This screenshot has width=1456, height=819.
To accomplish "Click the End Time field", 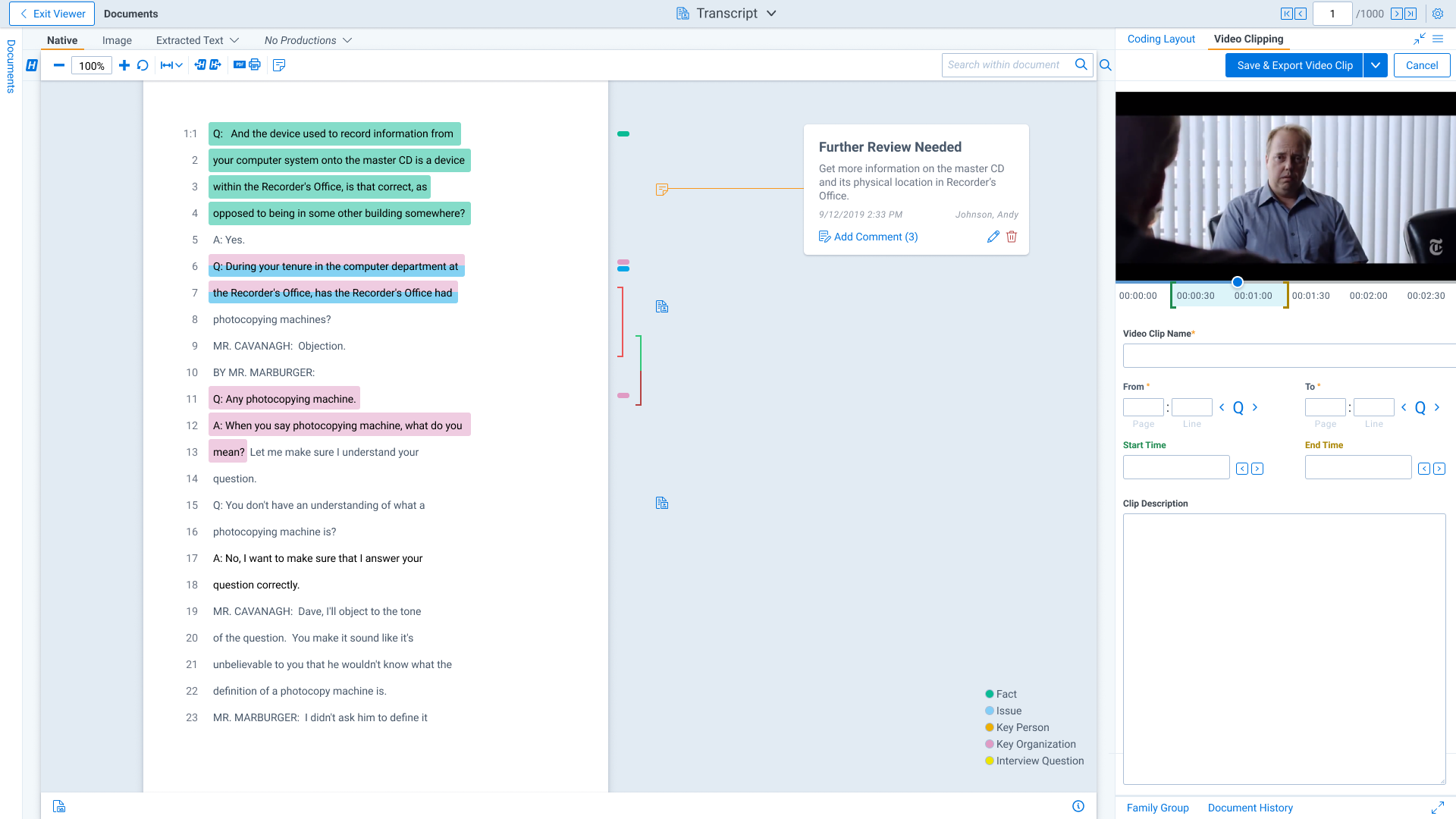I will coord(1358,467).
